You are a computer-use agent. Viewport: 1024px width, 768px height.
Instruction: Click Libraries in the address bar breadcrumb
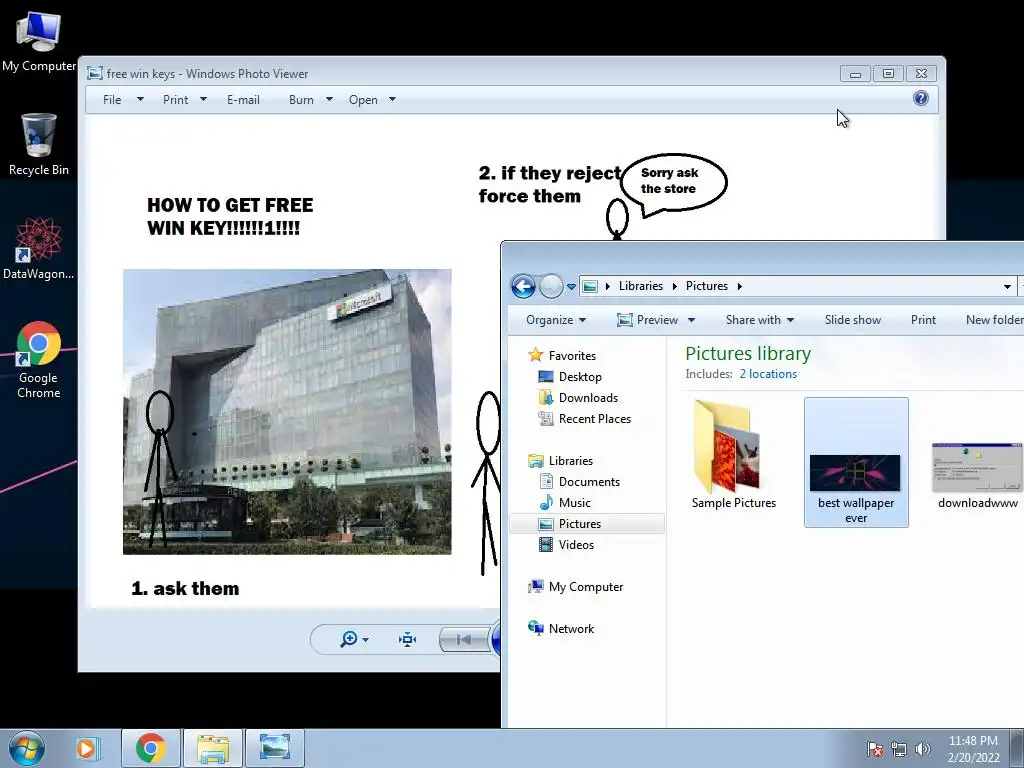(x=641, y=286)
